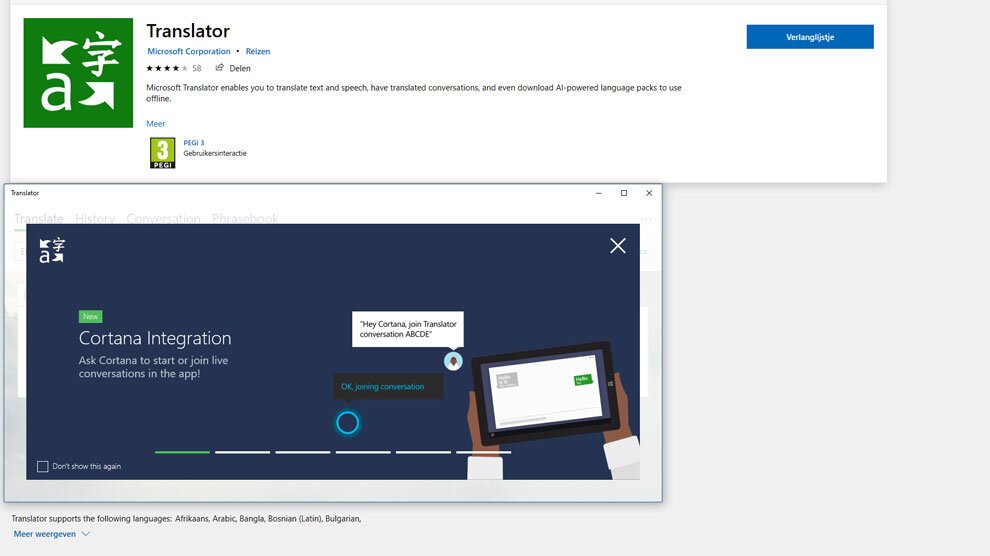Maximize the Translator window
The height and width of the screenshot is (556, 990).
coord(624,193)
